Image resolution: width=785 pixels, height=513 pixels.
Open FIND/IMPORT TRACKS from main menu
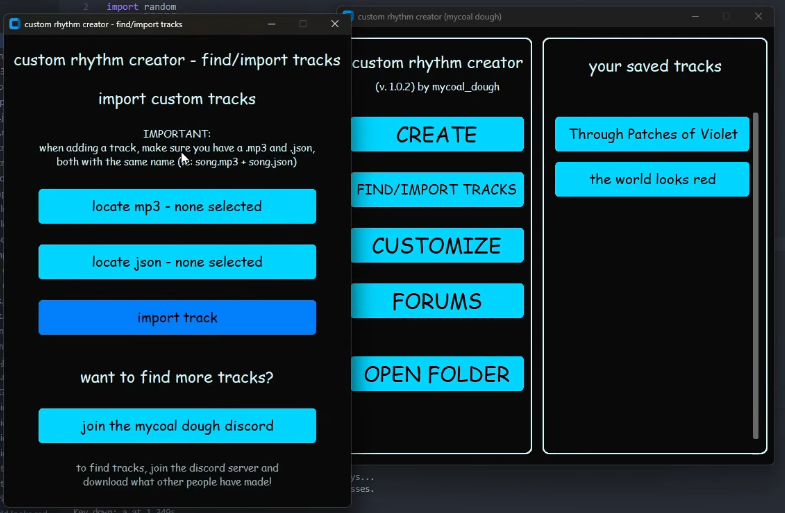(x=438, y=190)
